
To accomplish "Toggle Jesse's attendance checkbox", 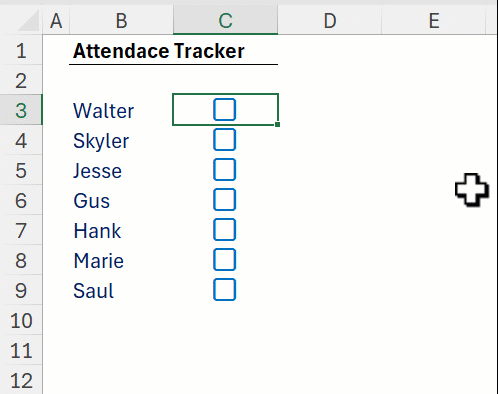I will click(224, 169).
